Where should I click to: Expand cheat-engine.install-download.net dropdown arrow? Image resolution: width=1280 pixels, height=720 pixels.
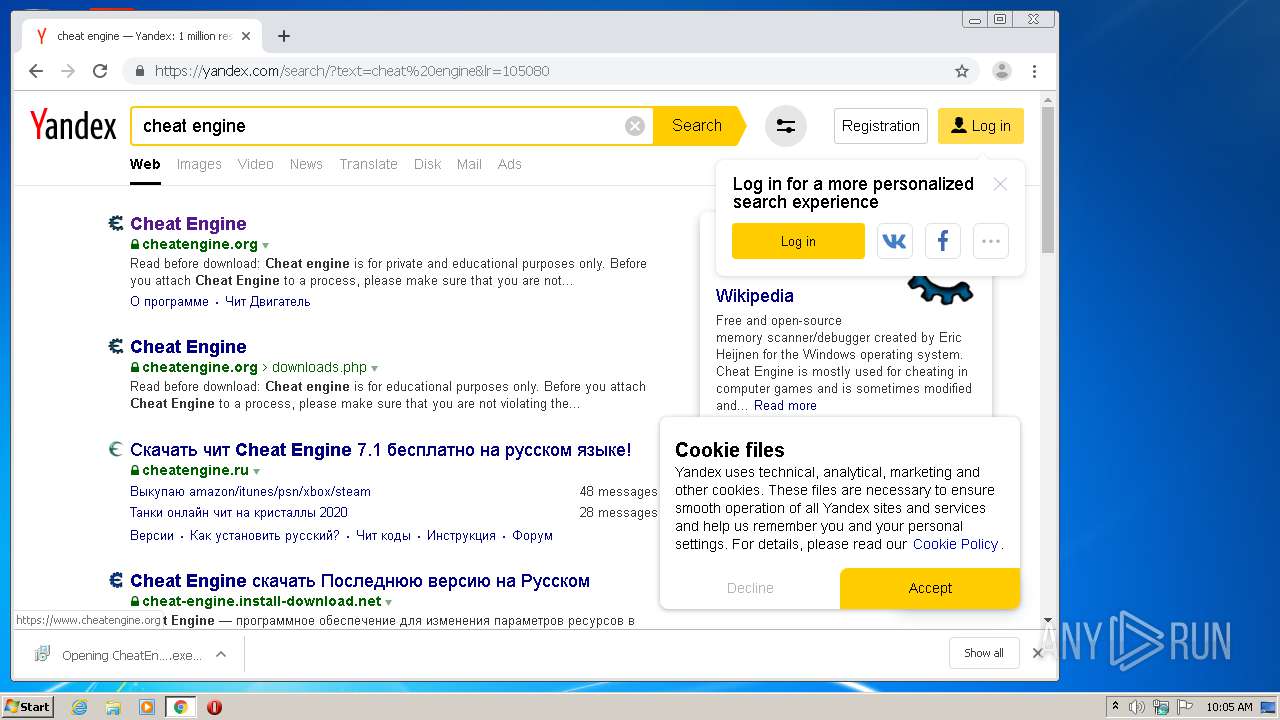point(388,602)
